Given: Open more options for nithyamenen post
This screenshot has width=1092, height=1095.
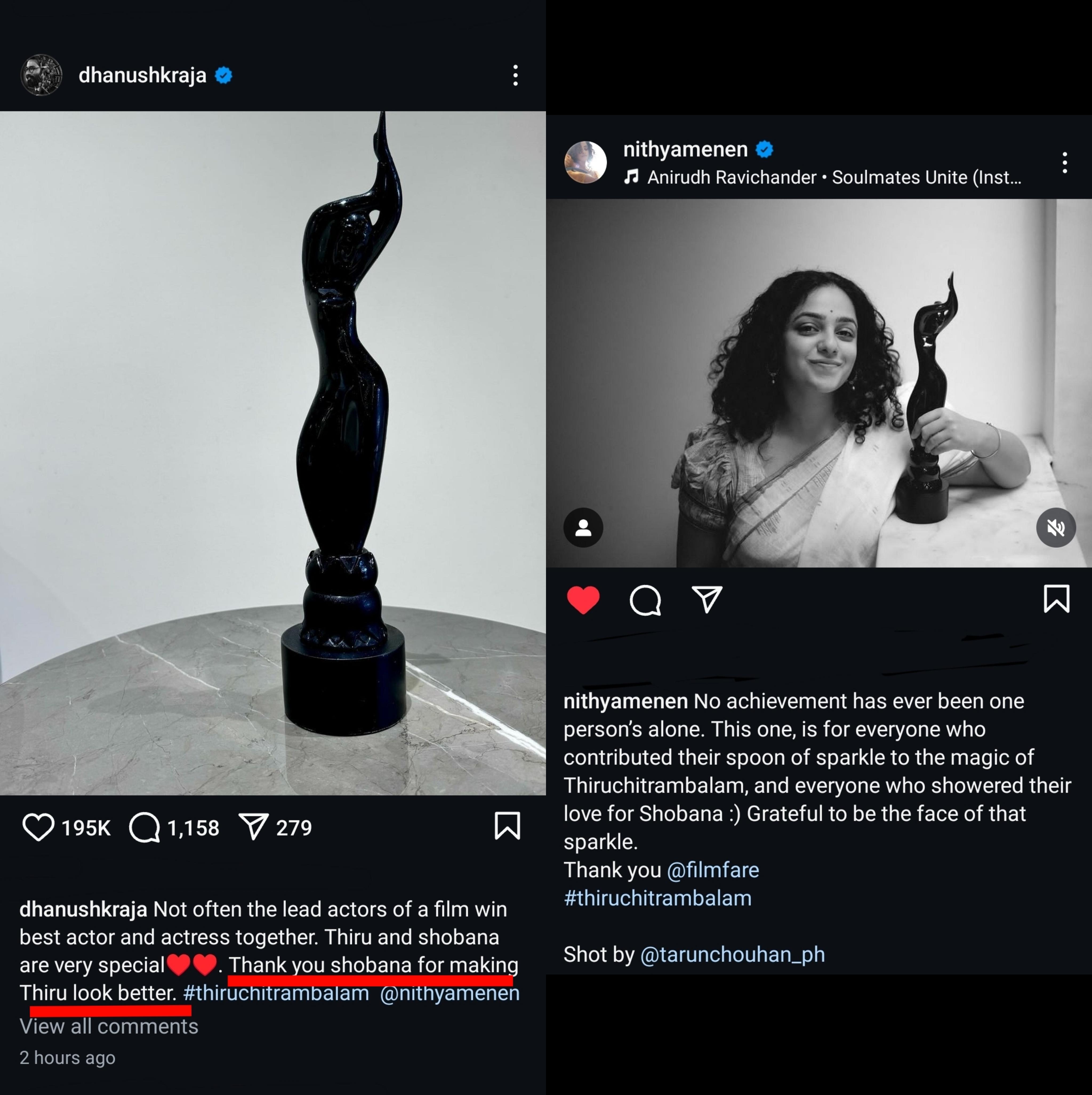Looking at the screenshot, I should click(1065, 163).
